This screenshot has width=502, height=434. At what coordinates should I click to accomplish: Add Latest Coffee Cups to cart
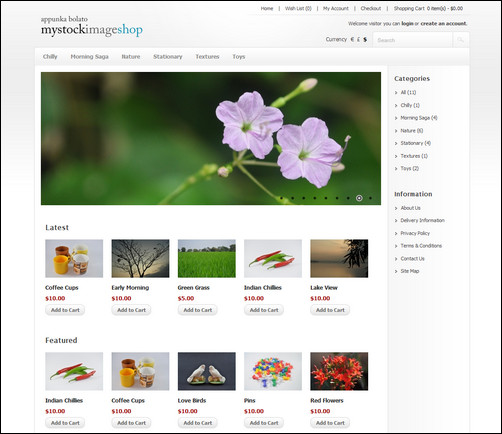point(65,310)
